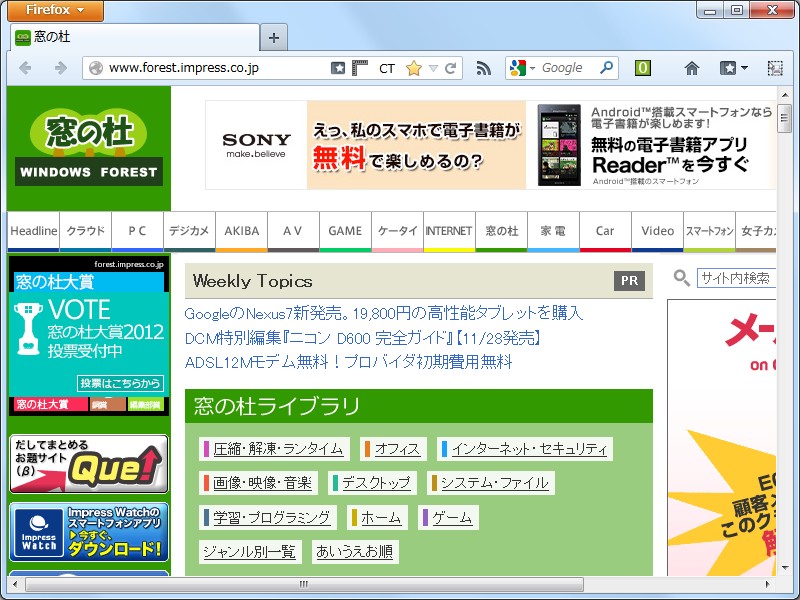Open the bookmarks dropdown at toolbar right

[731, 68]
